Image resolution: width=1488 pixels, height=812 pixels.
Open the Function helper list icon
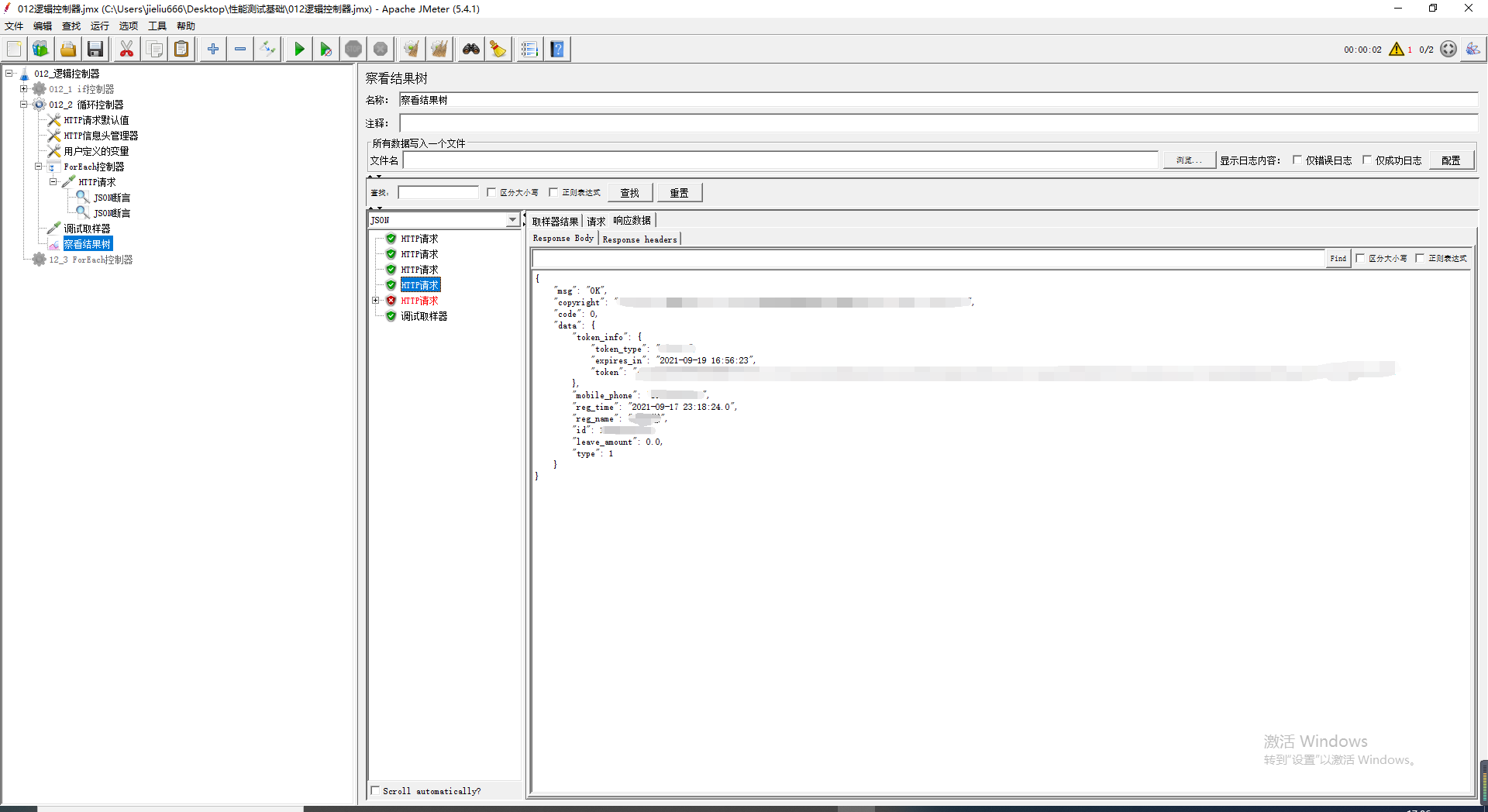coord(529,49)
